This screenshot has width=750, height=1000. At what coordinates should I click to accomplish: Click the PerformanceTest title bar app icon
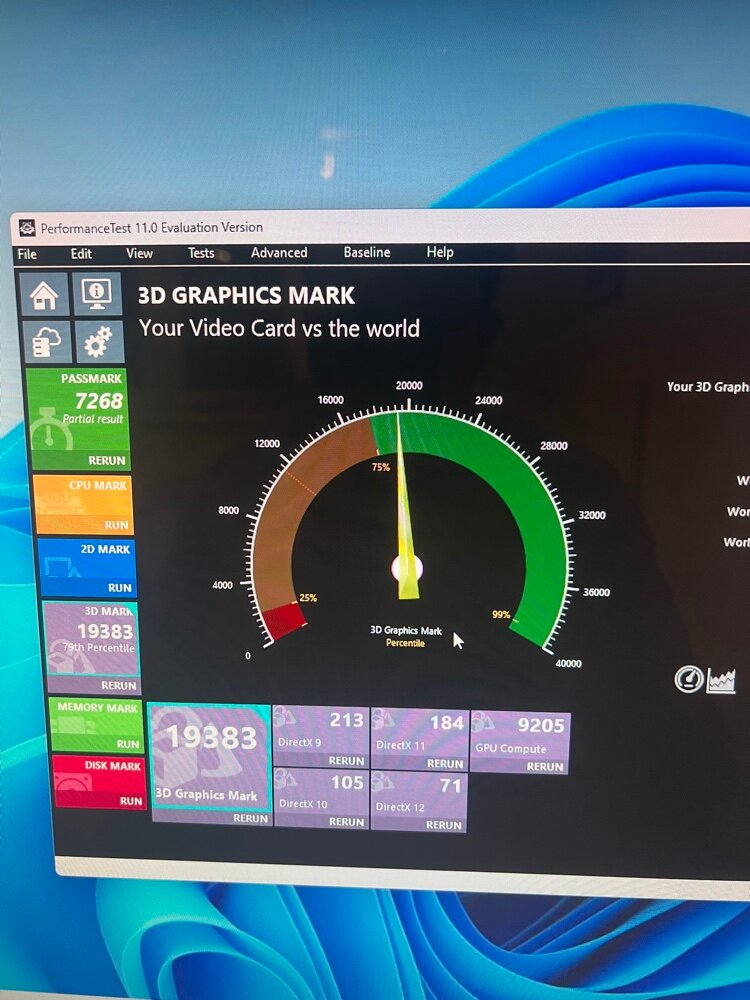27,228
